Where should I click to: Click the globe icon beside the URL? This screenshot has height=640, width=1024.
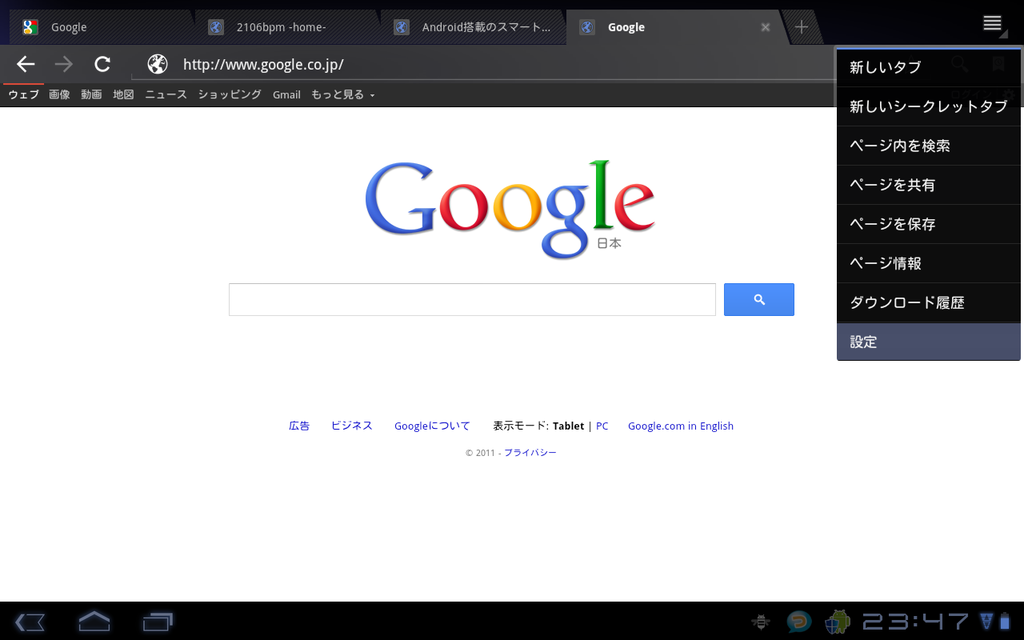[x=157, y=64]
